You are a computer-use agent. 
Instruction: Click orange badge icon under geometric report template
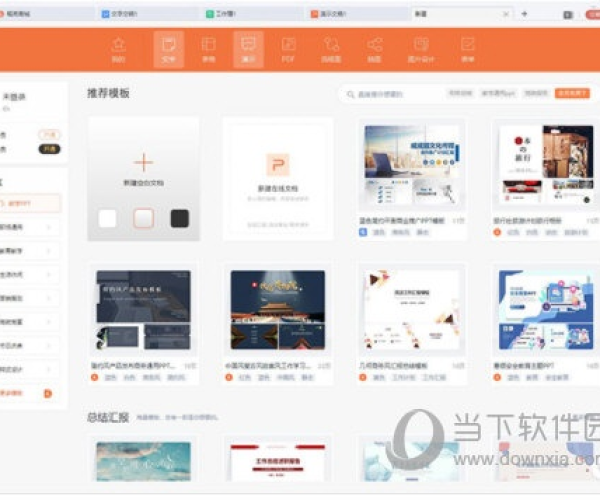[x=363, y=377]
